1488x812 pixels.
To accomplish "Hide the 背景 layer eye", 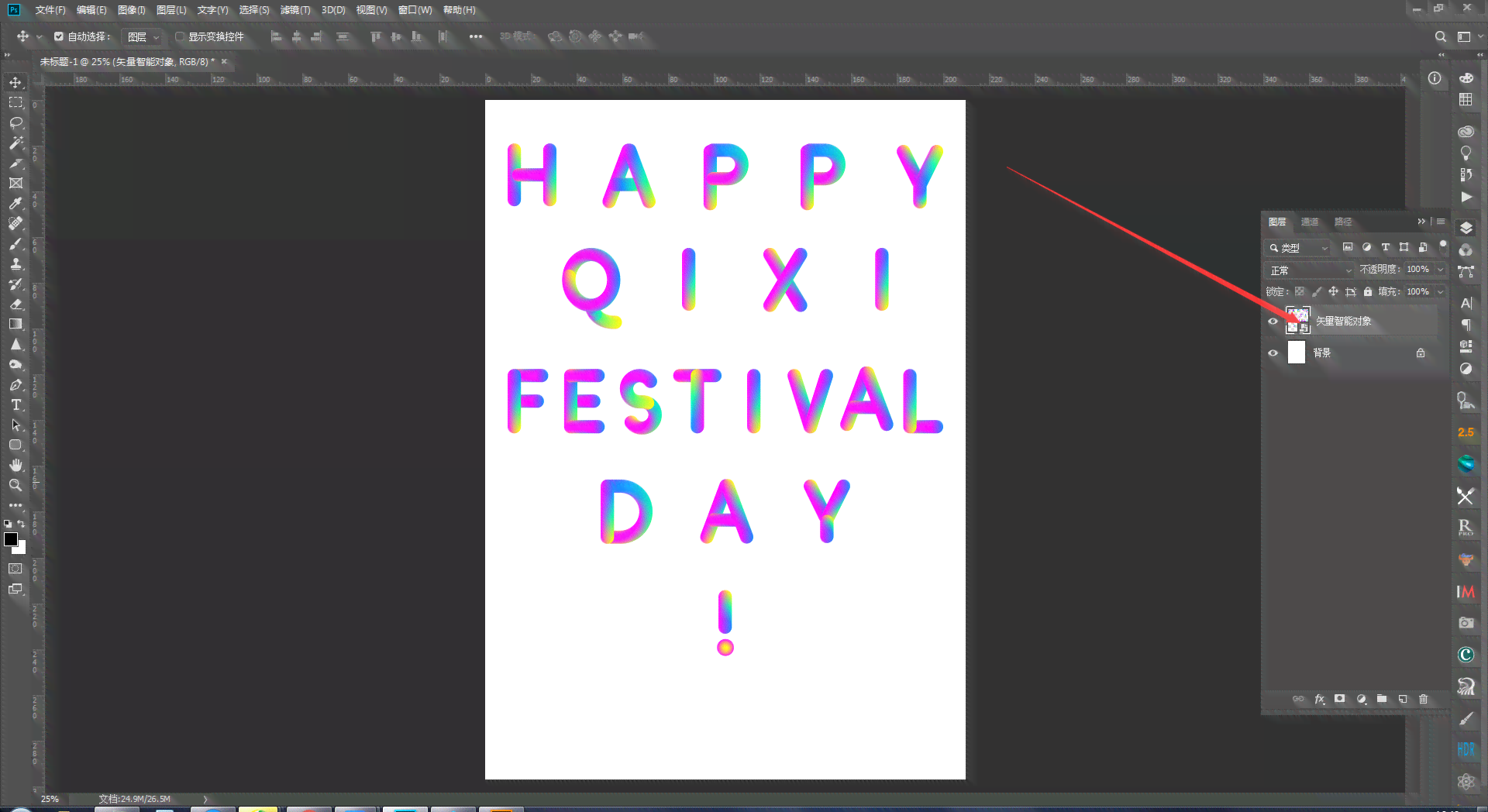I will point(1273,353).
